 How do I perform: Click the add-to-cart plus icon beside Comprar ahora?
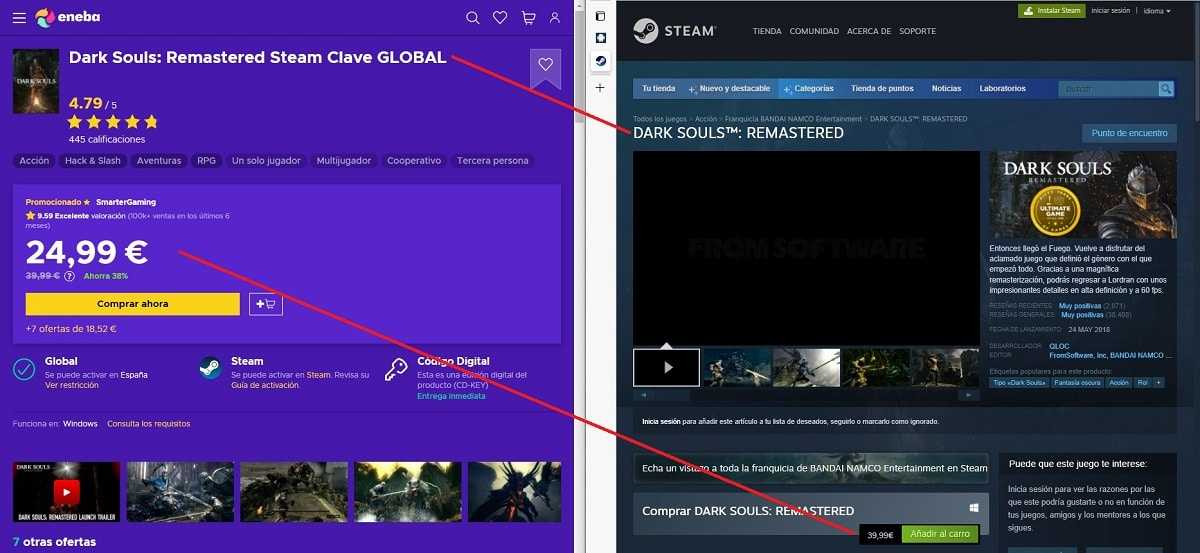click(x=266, y=304)
